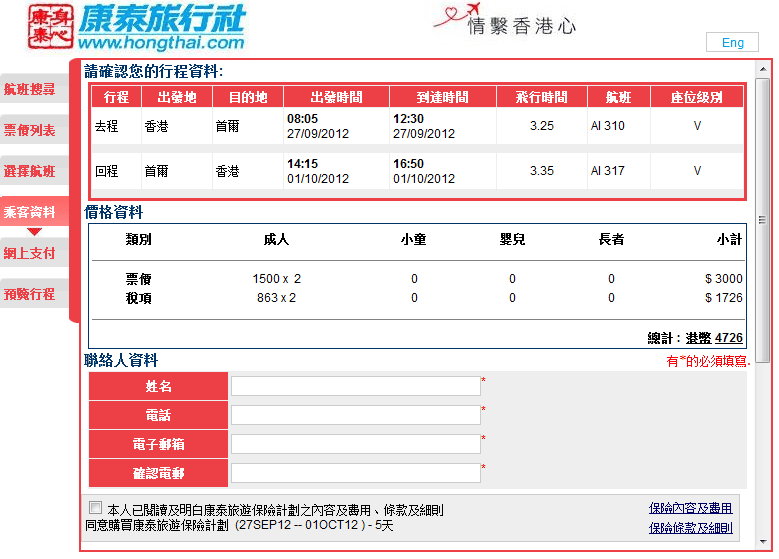The height and width of the screenshot is (559, 779).
Task: Switch language with the Eng button
Action: tap(732, 42)
